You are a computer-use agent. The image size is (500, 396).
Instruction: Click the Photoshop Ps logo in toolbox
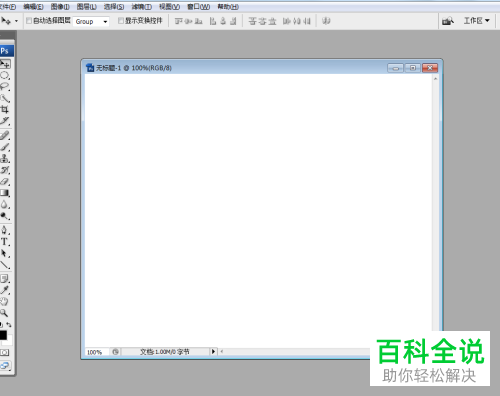coord(6,51)
